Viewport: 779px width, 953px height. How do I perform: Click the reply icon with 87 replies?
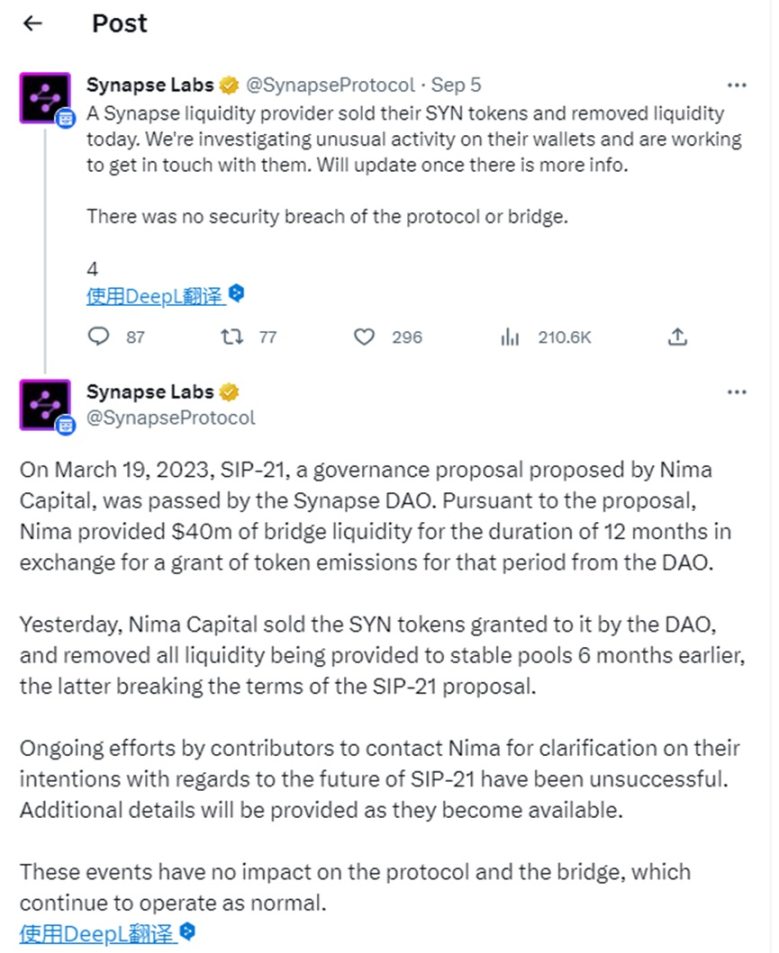(98, 336)
